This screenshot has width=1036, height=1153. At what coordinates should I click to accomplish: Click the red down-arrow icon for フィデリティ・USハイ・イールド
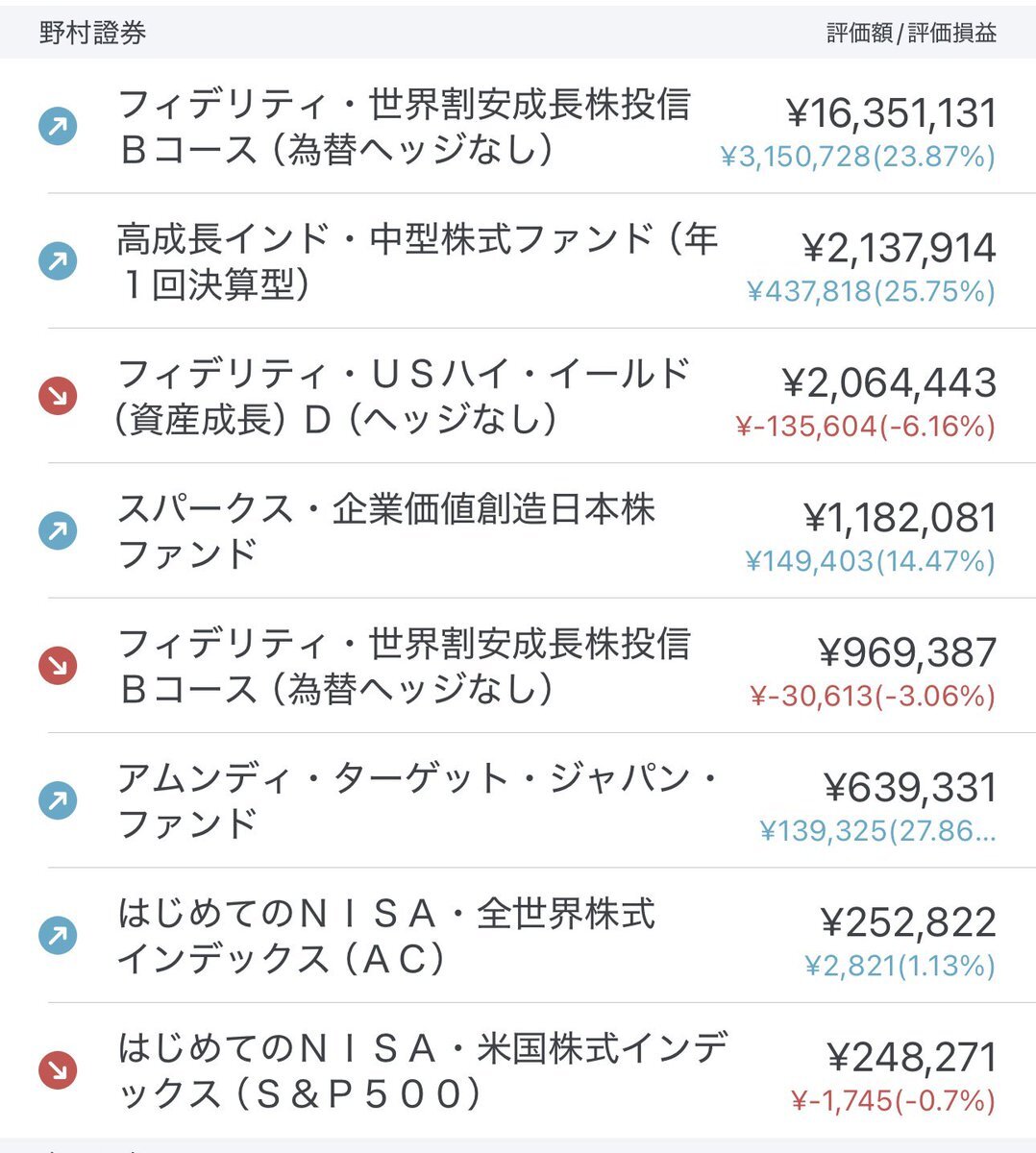[x=58, y=395]
